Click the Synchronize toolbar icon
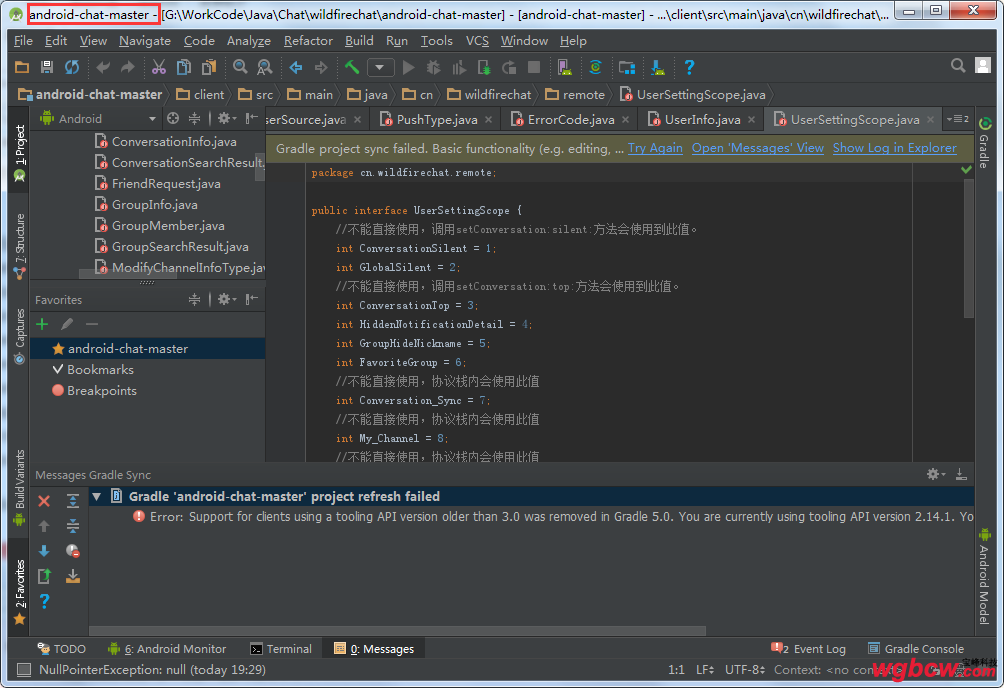 click(x=72, y=67)
